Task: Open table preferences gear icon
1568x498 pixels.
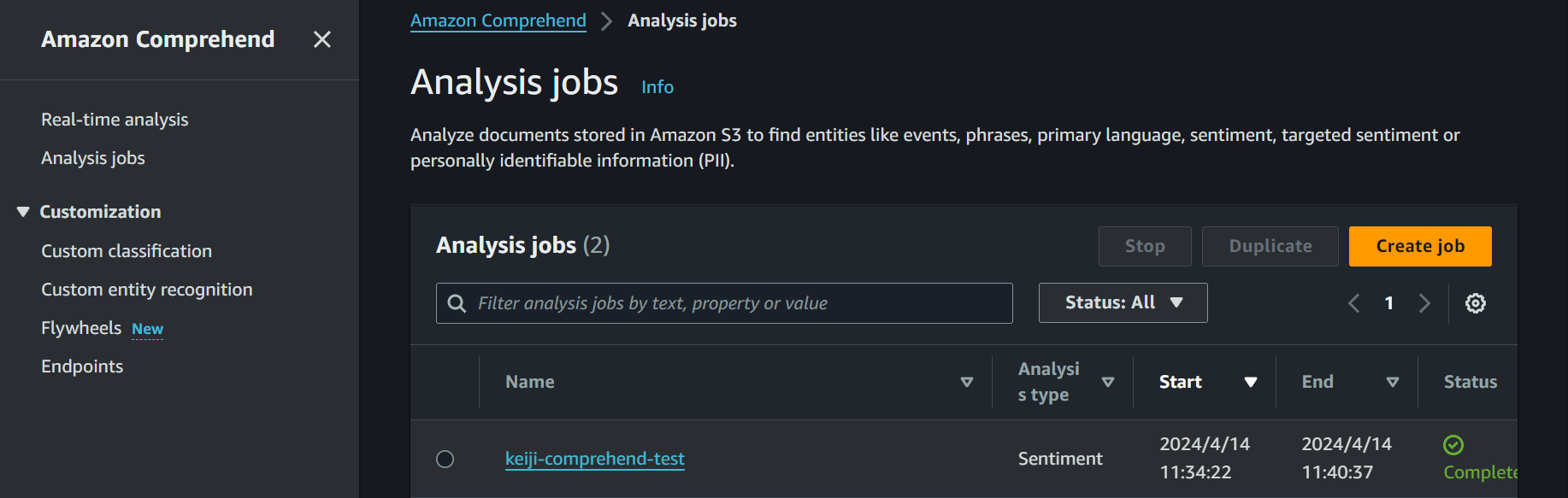Action: click(1475, 303)
